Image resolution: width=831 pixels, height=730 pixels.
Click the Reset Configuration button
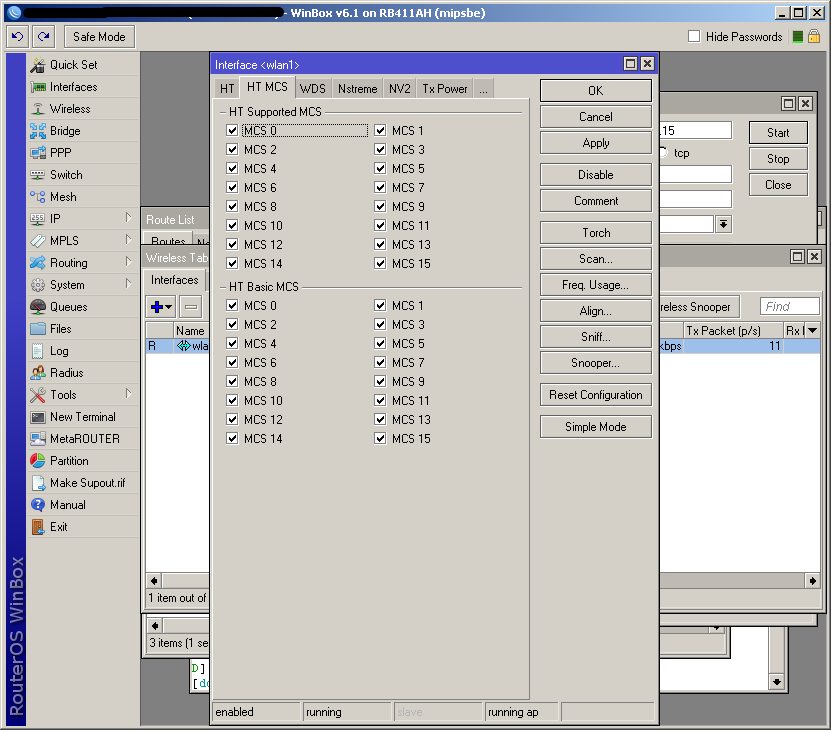[x=596, y=395]
